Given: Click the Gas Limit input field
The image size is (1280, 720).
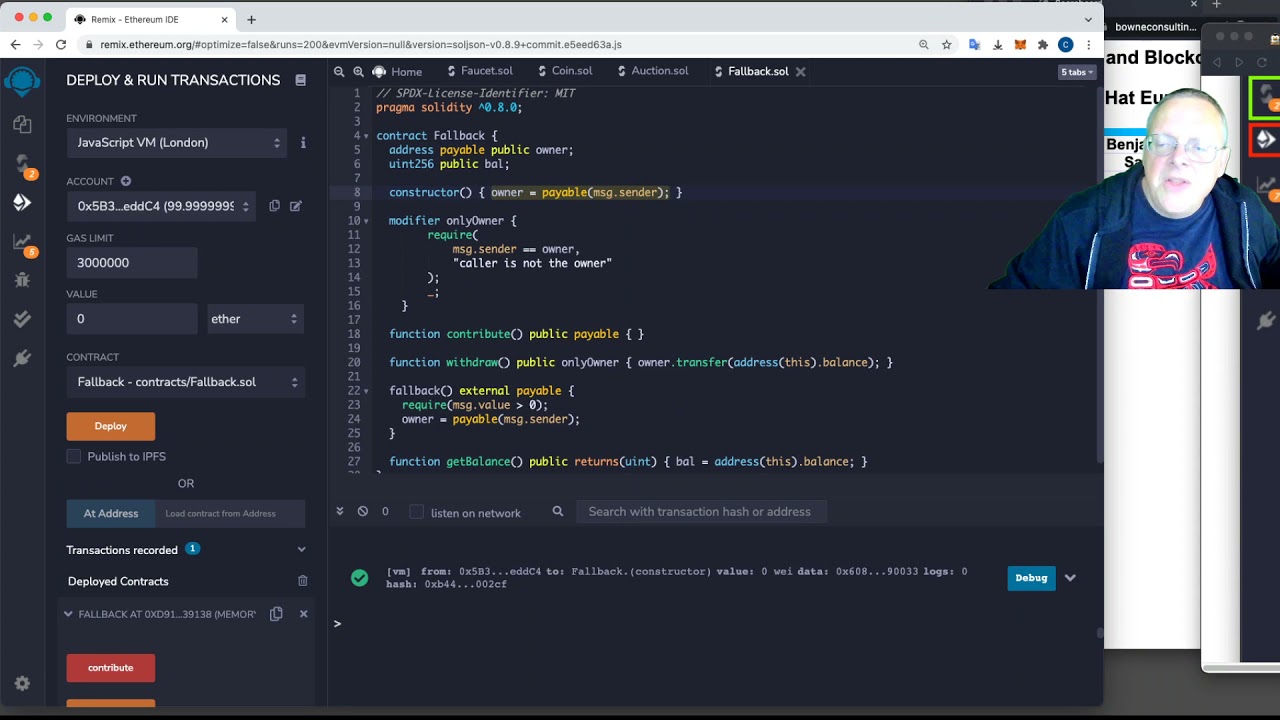Looking at the screenshot, I should pyautogui.click(x=132, y=263).
